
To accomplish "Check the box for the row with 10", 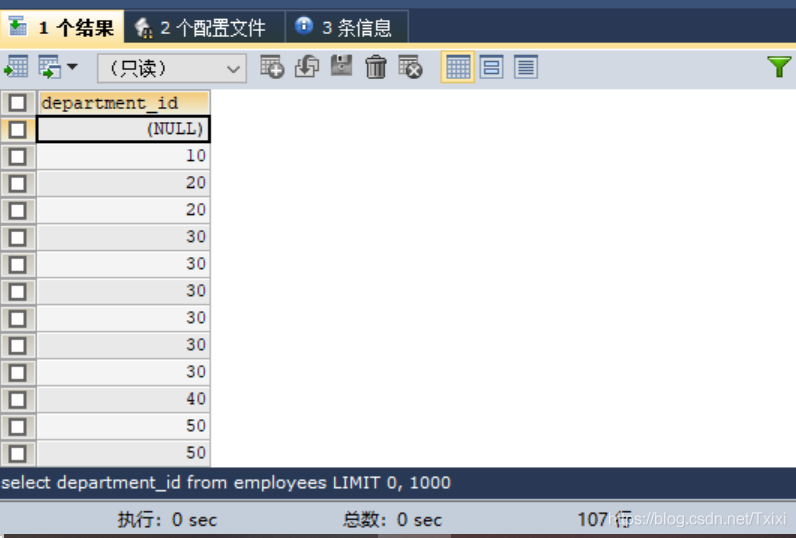I will pos(18,156).
